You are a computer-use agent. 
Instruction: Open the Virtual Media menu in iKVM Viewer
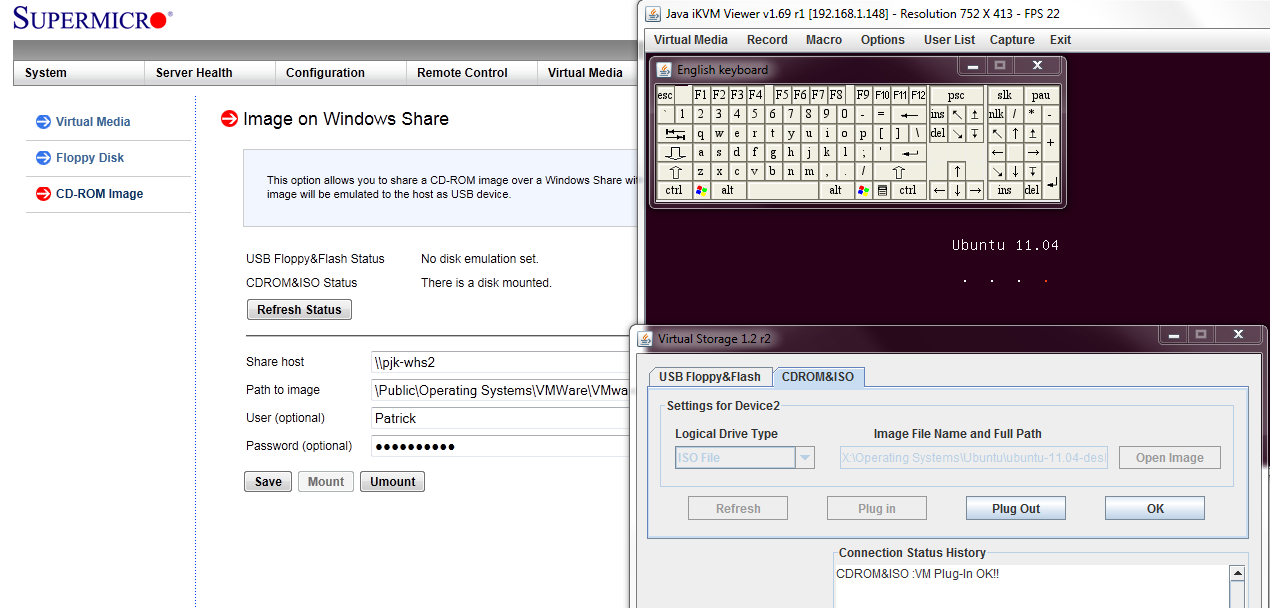click(690, 40)
